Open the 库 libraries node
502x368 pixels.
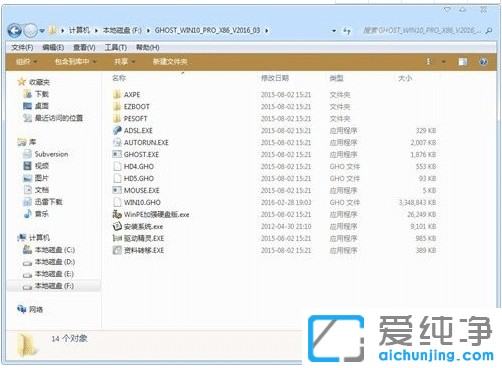[x=33, y=142]
